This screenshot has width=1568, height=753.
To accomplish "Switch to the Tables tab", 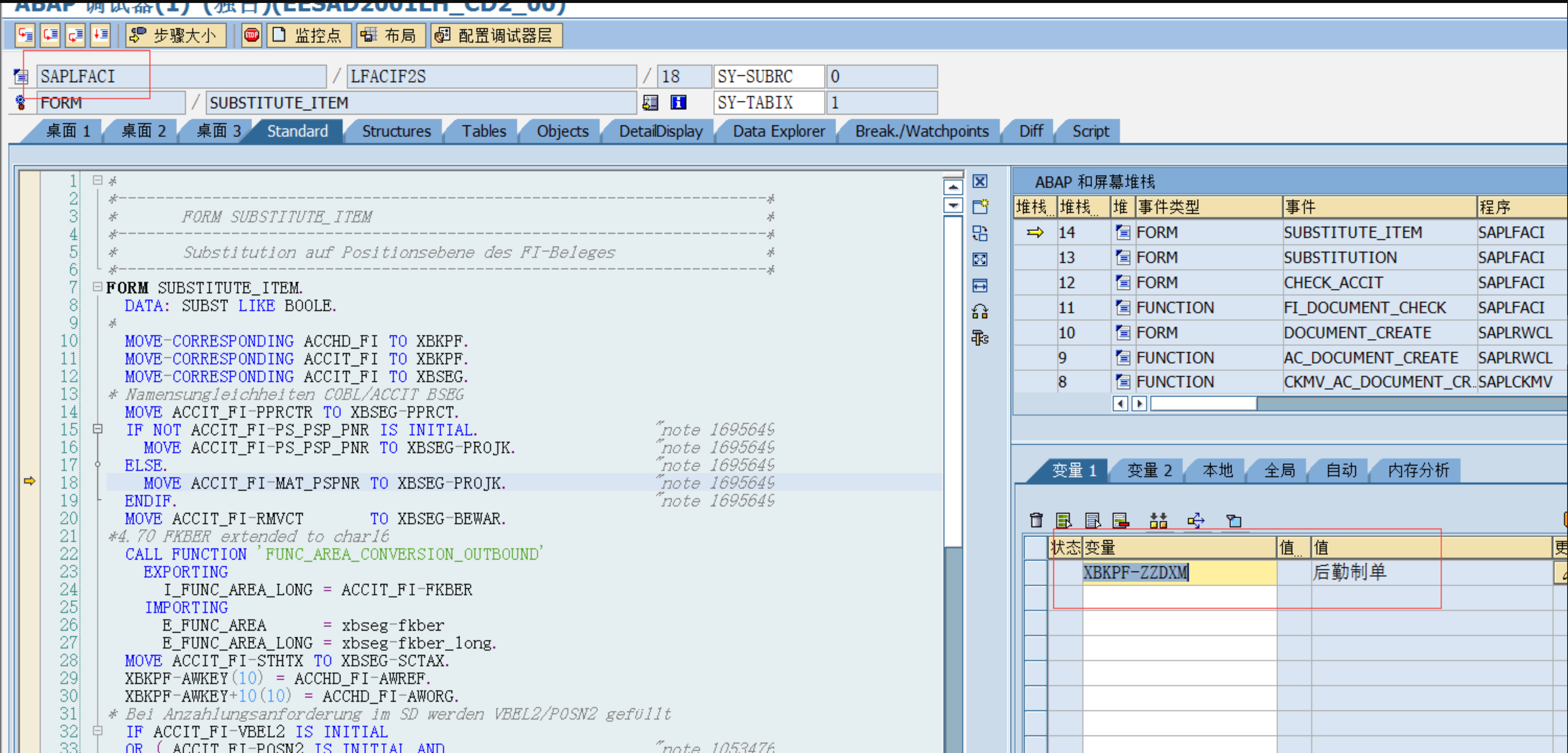I will (x=484, y=131).
